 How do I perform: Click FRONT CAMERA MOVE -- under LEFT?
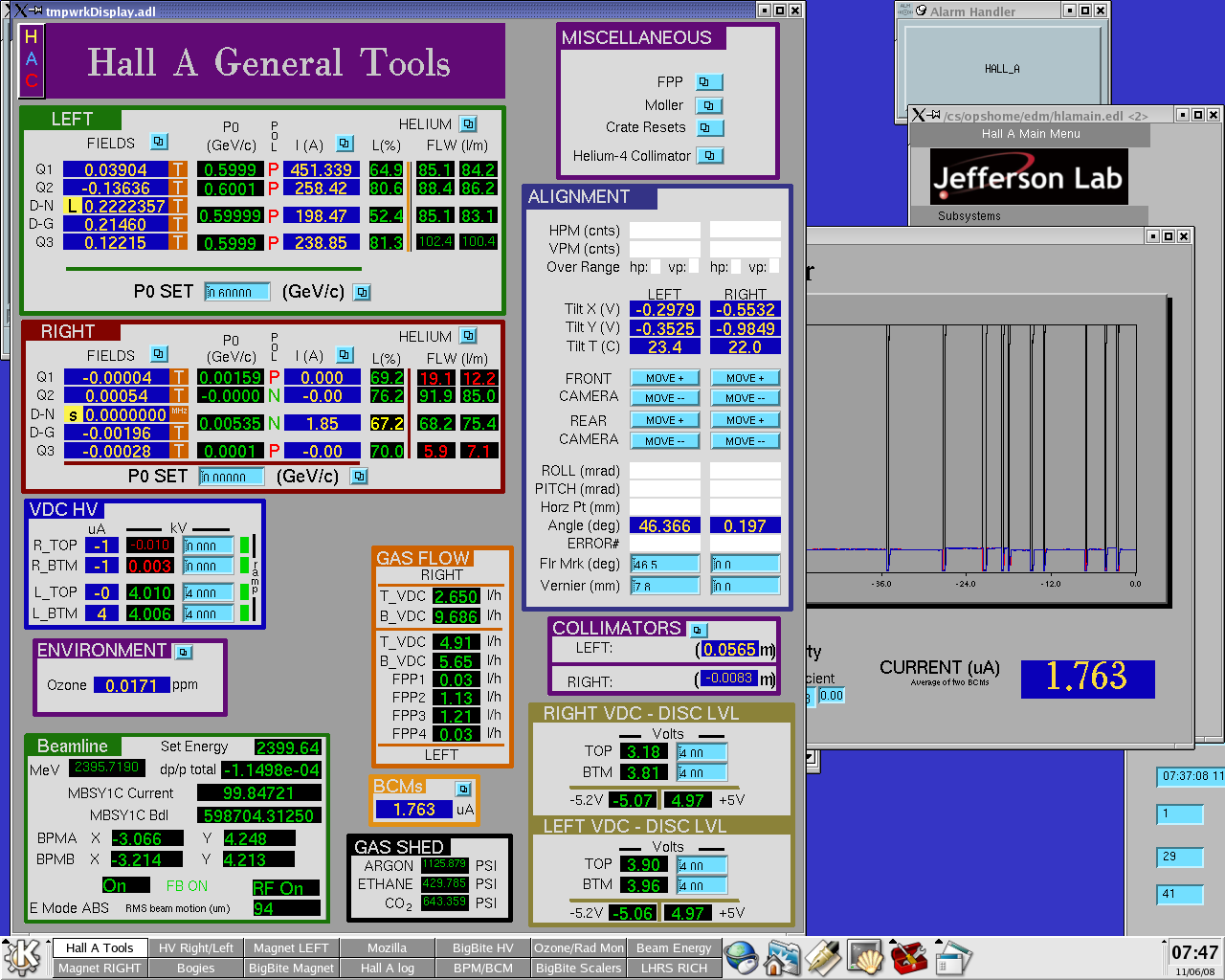pos(664,398)
